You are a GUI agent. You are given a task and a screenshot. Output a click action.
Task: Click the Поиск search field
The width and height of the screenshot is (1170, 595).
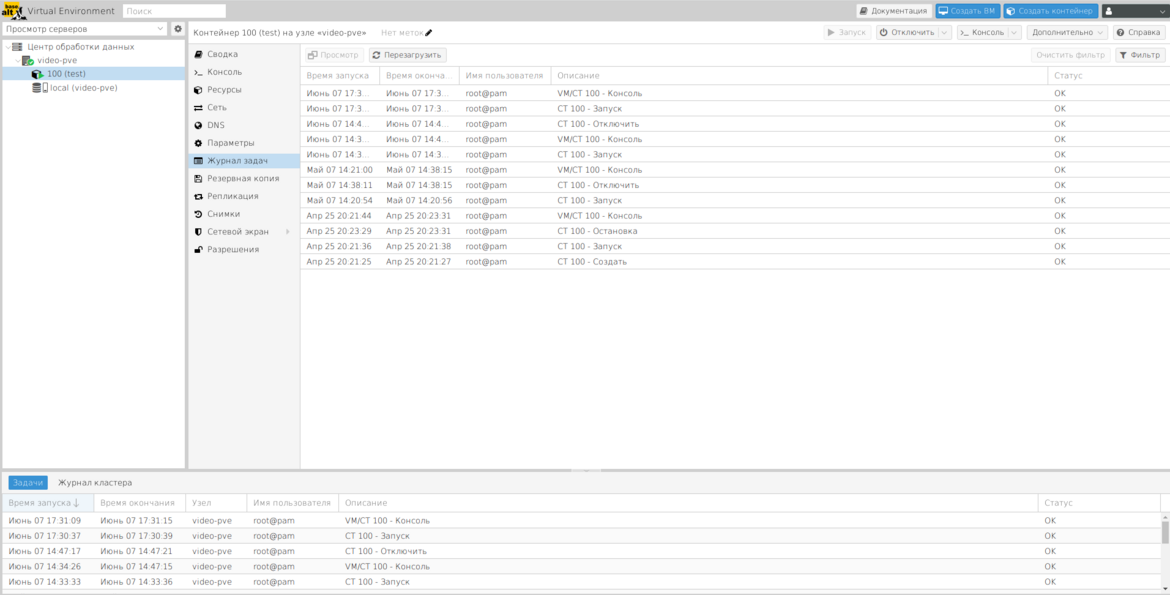(x=174, y=11)
